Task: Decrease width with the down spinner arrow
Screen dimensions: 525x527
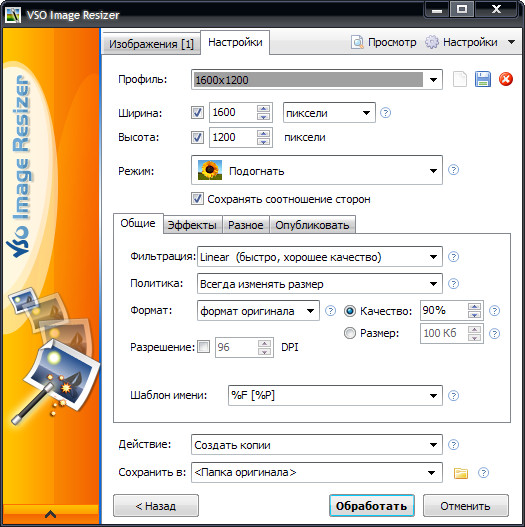Action: (264, 117)
